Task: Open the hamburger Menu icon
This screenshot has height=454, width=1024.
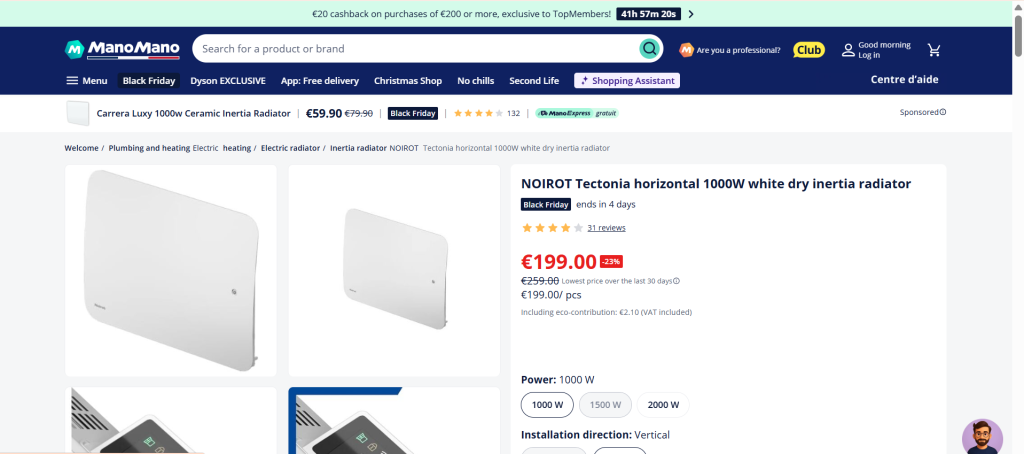Action: pyautogui.click(x=72, y=81)
